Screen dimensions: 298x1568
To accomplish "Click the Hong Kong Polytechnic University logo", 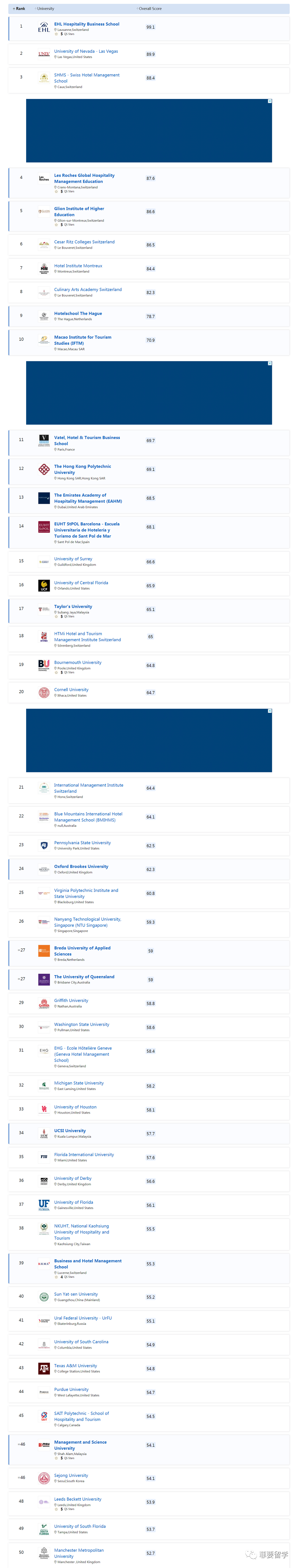I will point(44,469).
